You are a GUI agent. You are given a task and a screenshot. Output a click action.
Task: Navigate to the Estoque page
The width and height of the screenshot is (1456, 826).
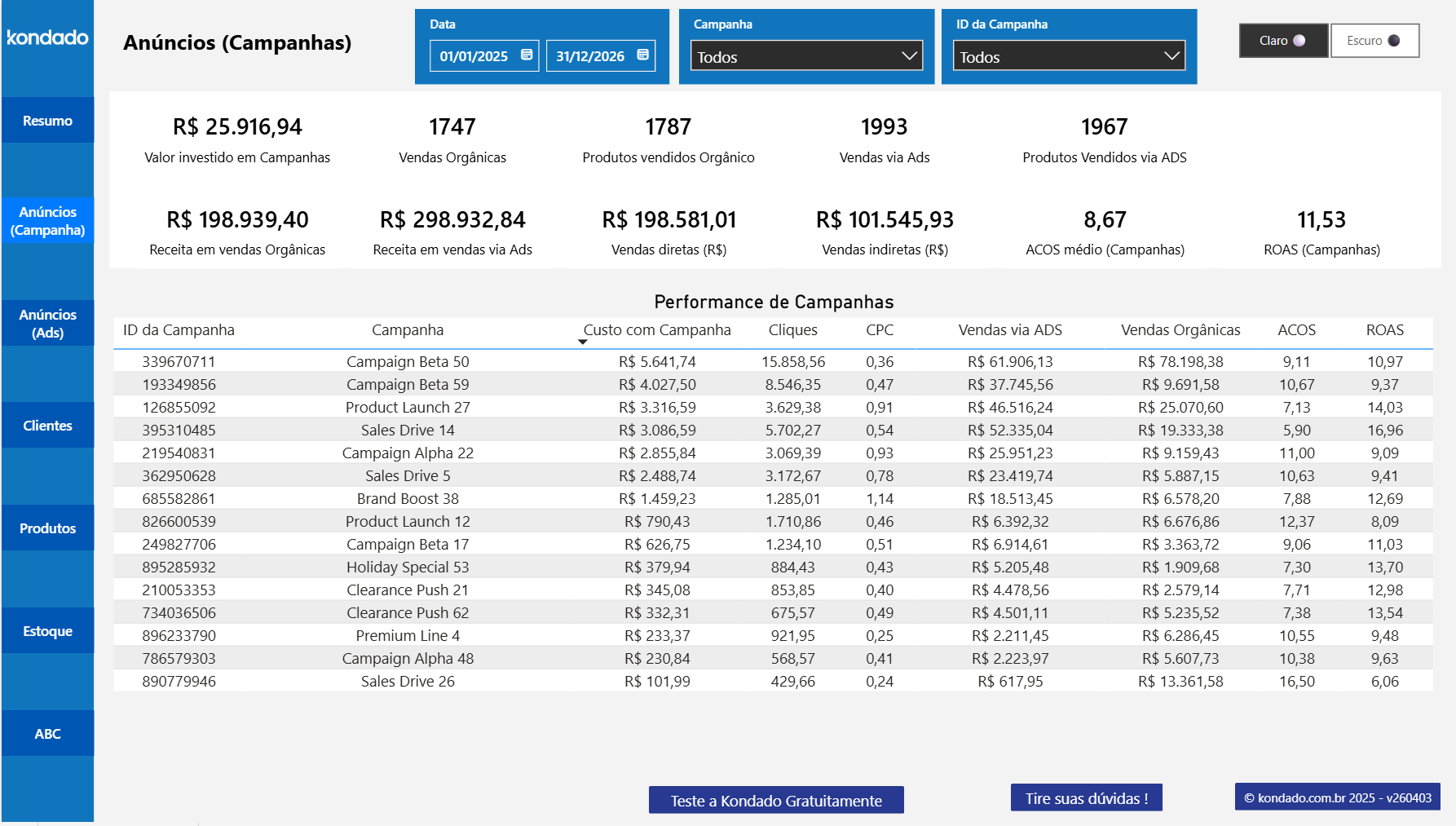click(46, 630)
